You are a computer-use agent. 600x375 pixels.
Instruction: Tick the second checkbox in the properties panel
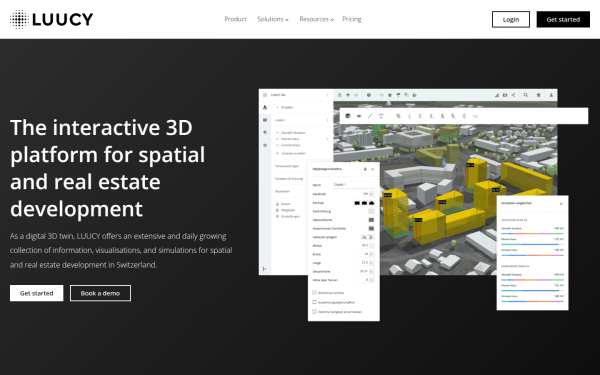click(315, 302)
